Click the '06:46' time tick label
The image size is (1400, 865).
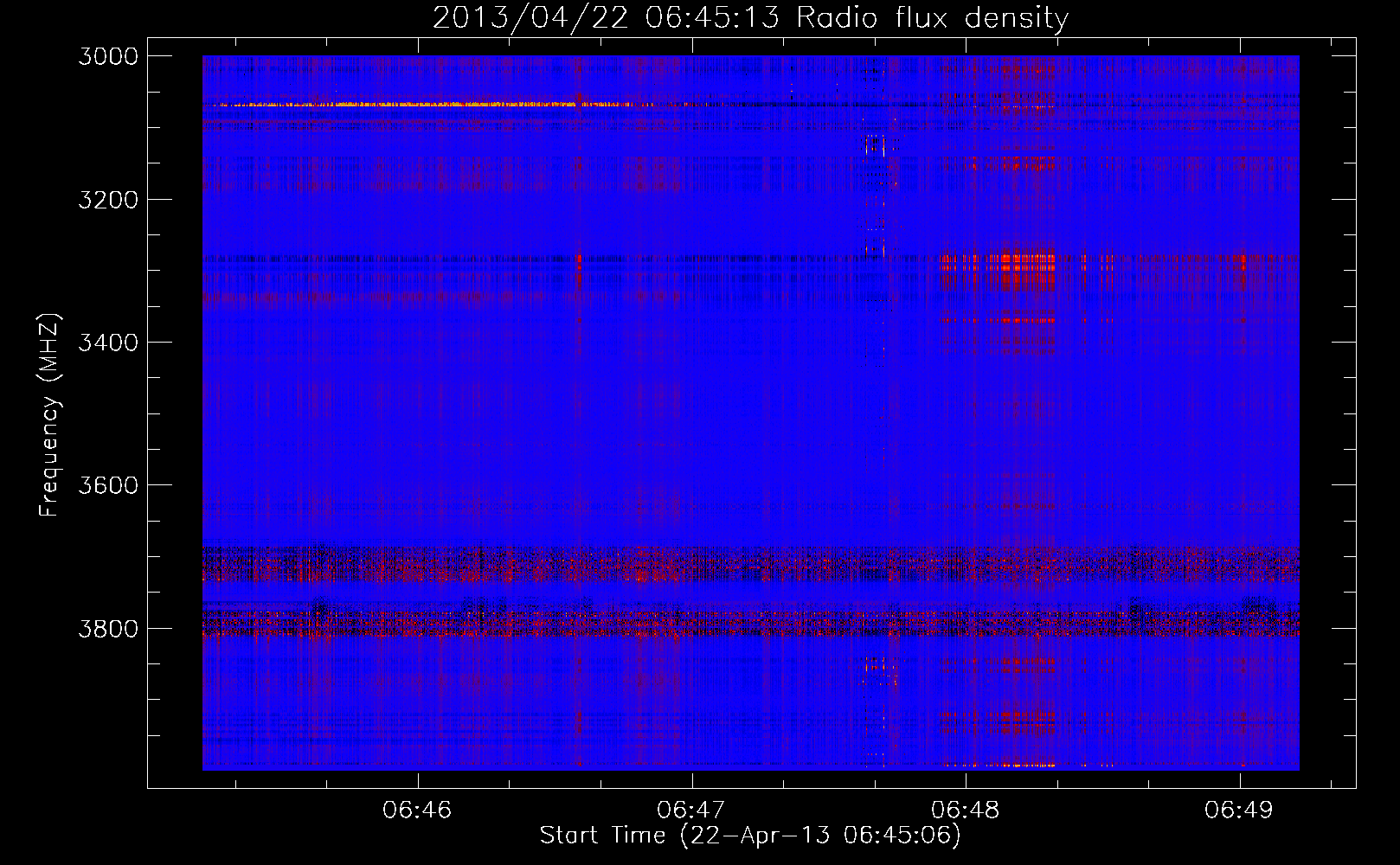click(417, 810)
